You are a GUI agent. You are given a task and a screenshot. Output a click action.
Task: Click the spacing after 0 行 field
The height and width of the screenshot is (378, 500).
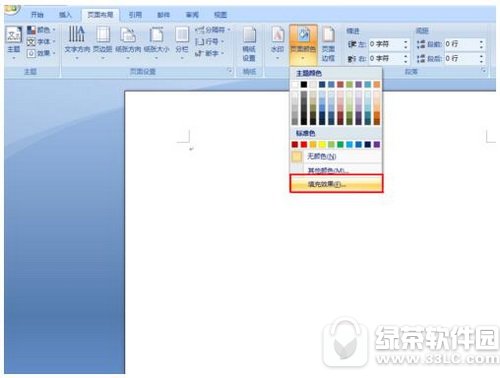tap(461, 59)
